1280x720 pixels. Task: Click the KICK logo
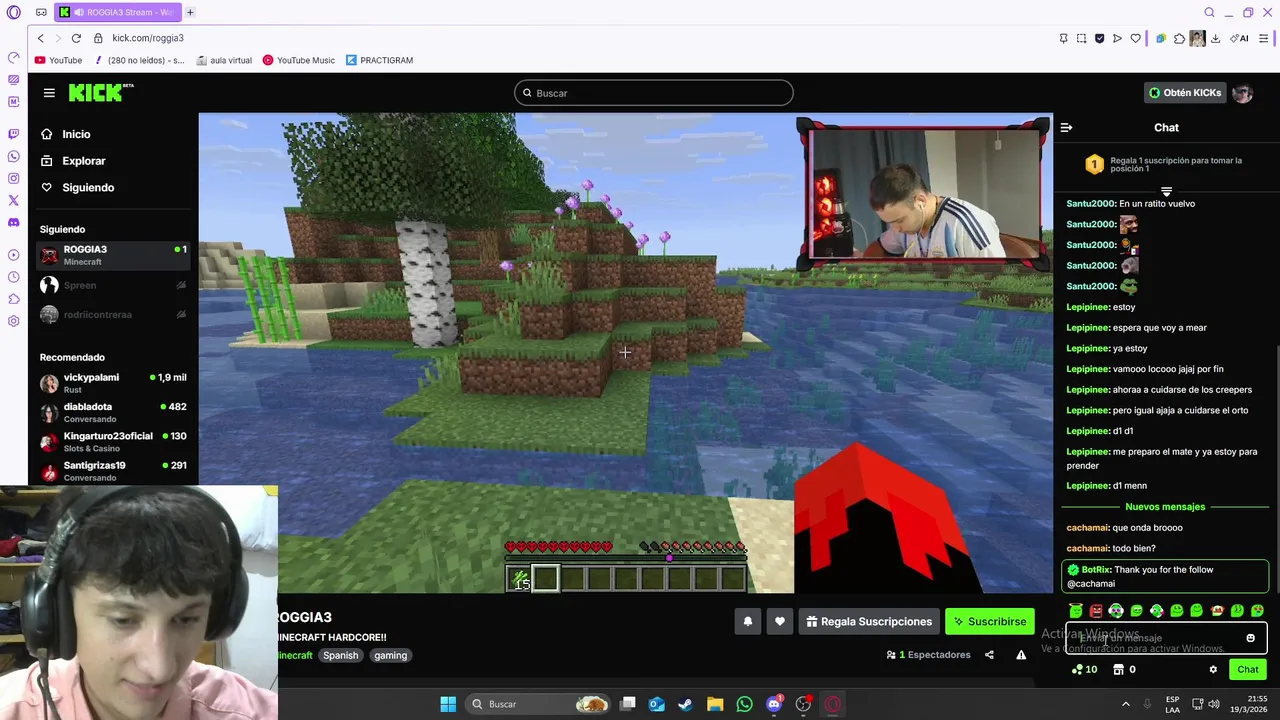(100, 93)
